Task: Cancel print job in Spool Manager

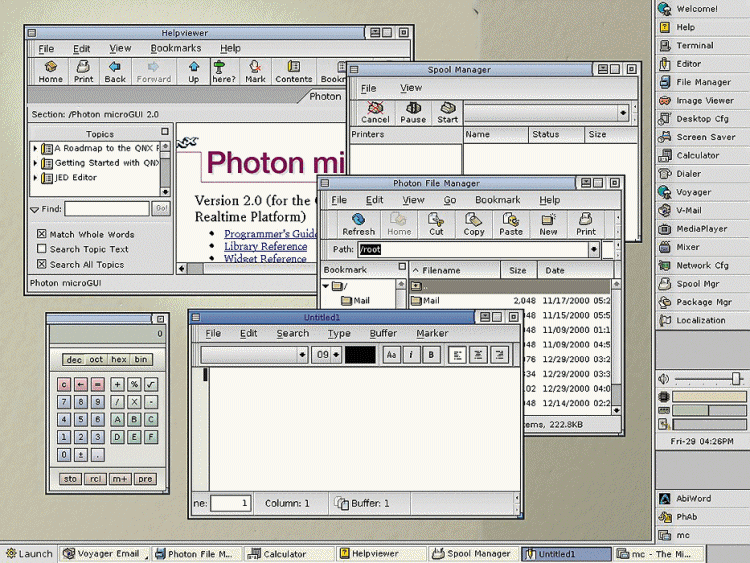Action: 375,112
